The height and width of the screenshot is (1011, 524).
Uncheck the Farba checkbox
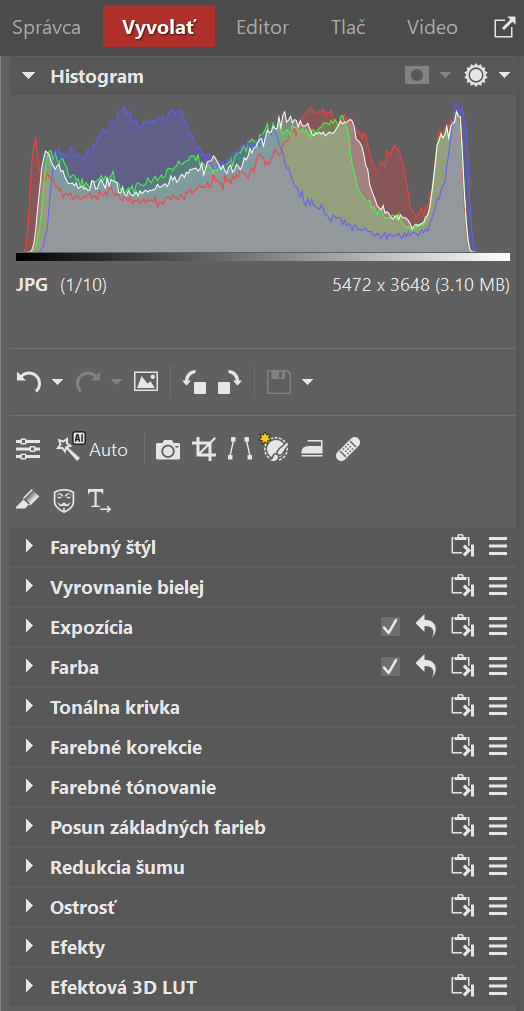pyautogui.click(x=390, y=667)
